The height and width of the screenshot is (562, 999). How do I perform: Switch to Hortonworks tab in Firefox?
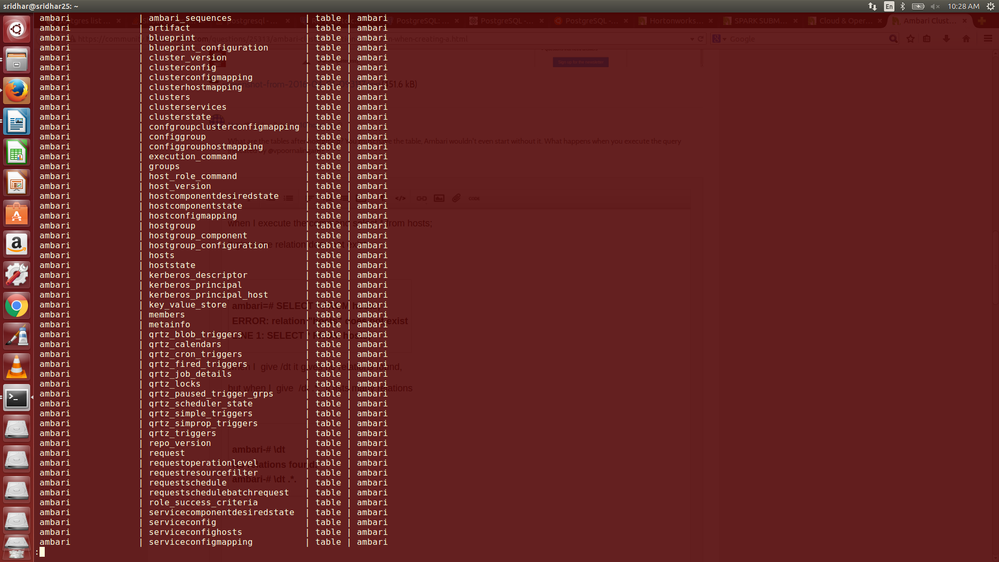click(675, 21)
